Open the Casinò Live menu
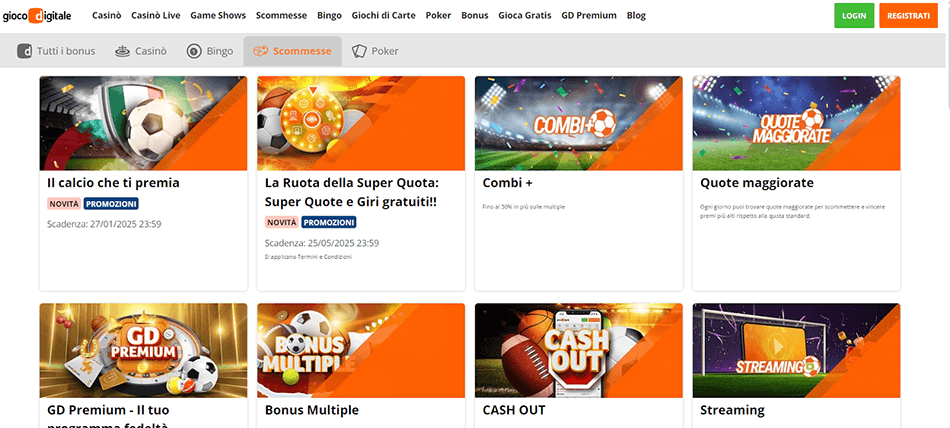The height and width of the screenshot is (428, 950). pos(156,16)
